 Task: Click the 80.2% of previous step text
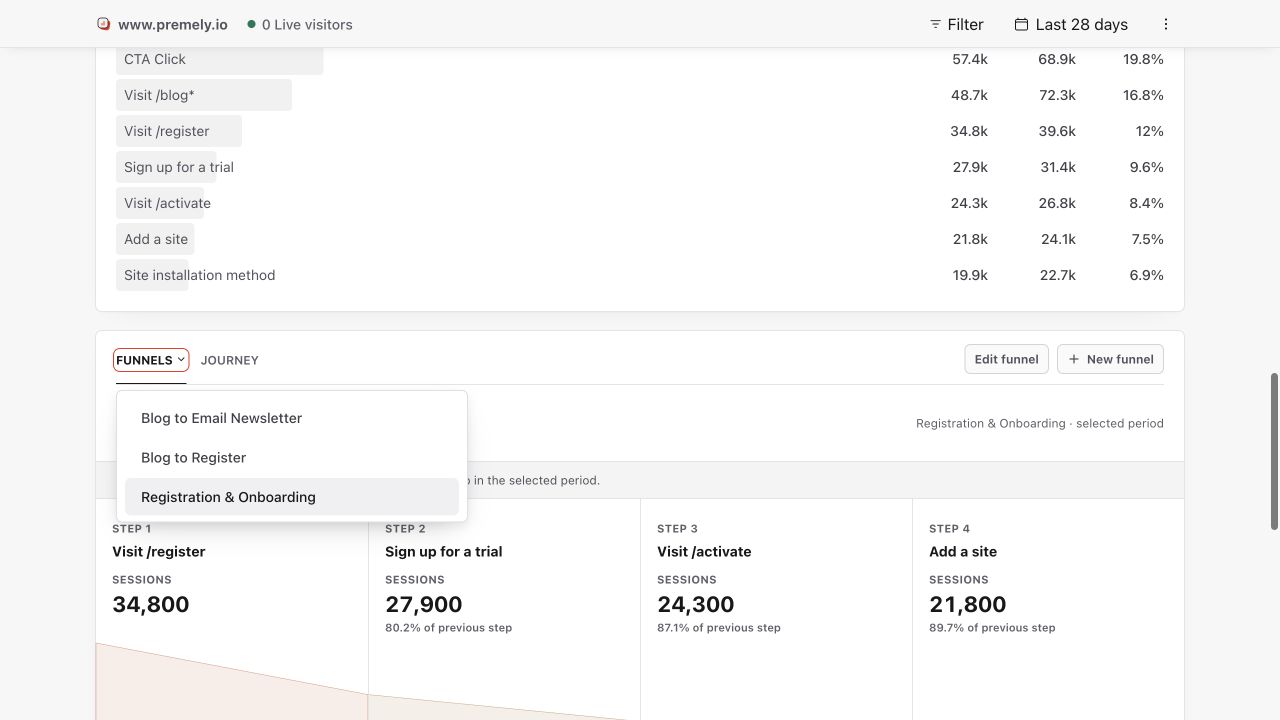coord(448,628)
